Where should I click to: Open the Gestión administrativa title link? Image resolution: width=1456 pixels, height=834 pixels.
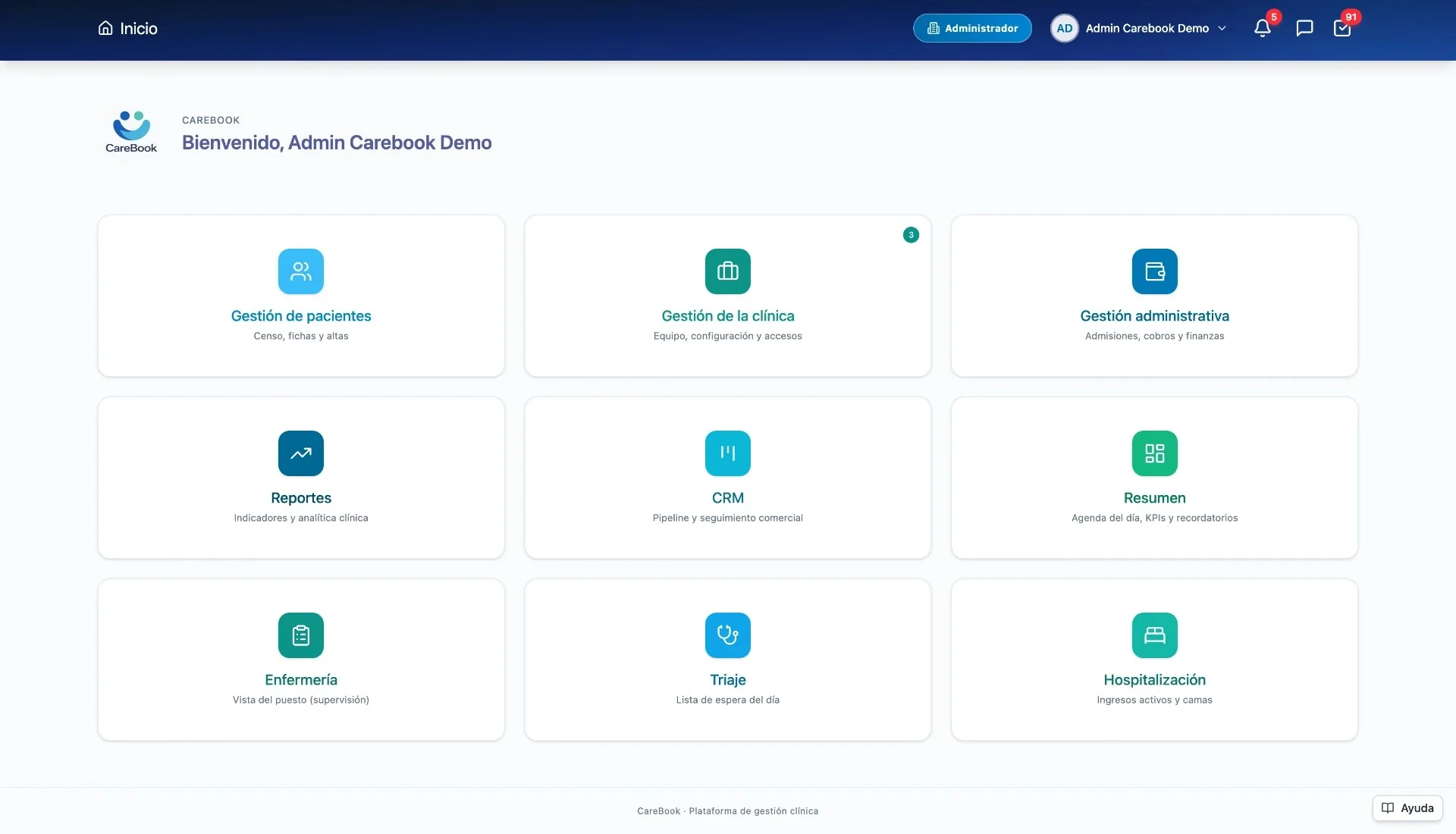coord(1155,315)
